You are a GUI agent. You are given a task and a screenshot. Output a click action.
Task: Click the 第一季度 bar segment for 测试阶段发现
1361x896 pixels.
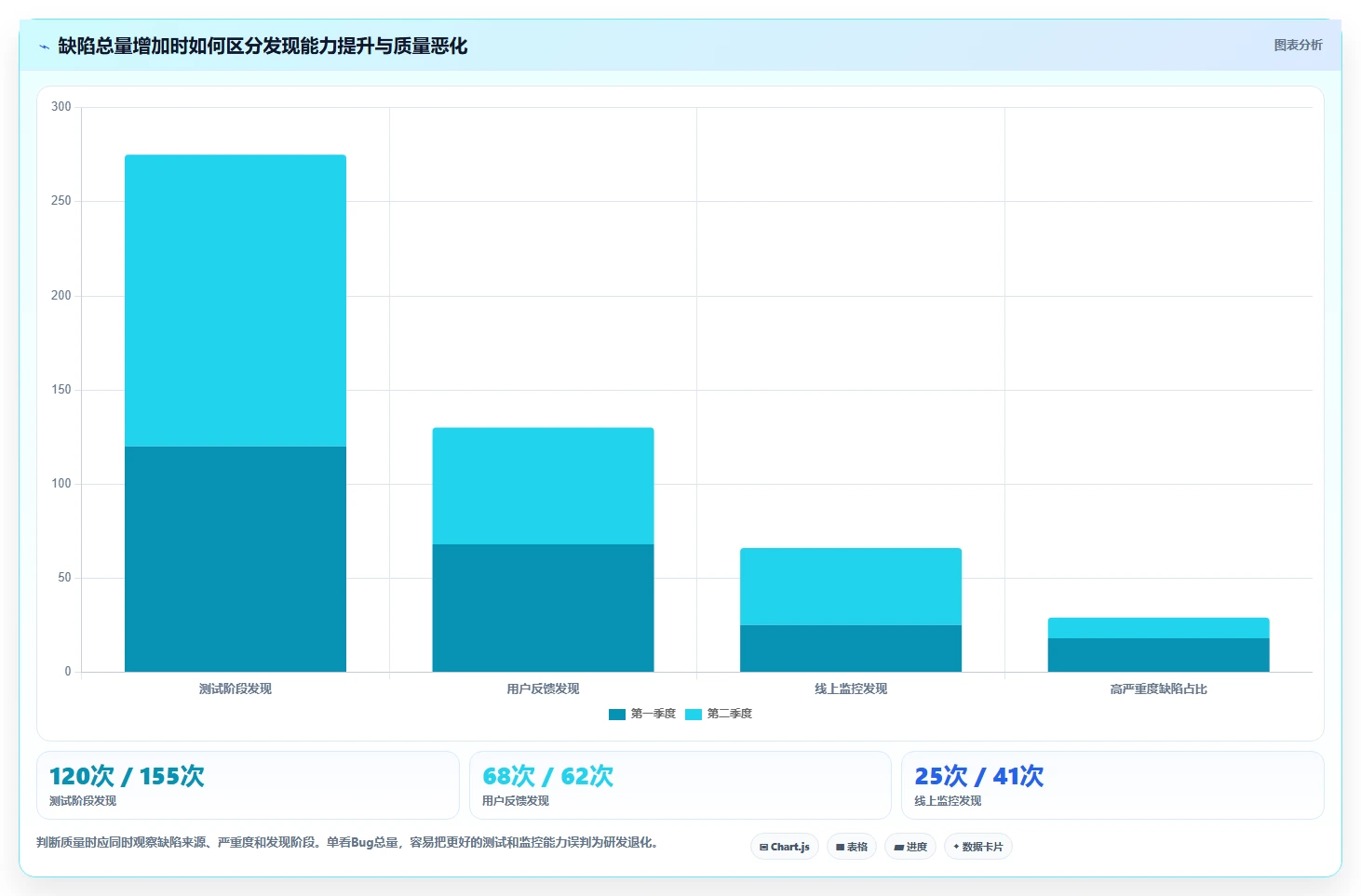pos(236,559)
